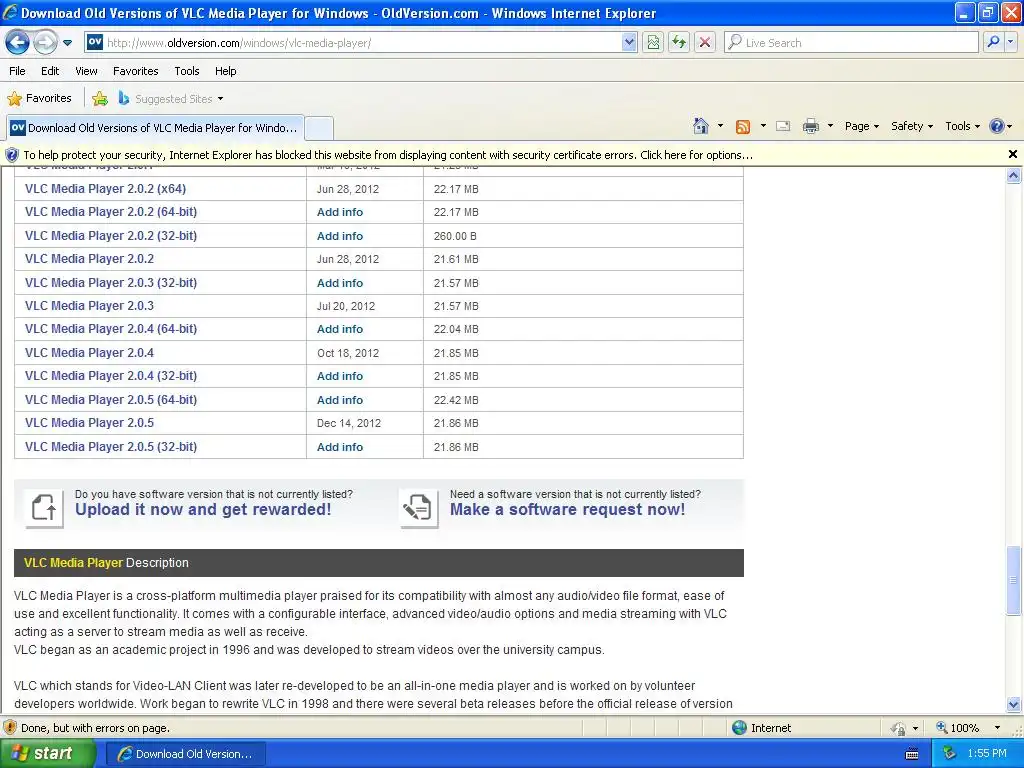
Task: Open the Page command menu
Action: [x=861, y=126]
